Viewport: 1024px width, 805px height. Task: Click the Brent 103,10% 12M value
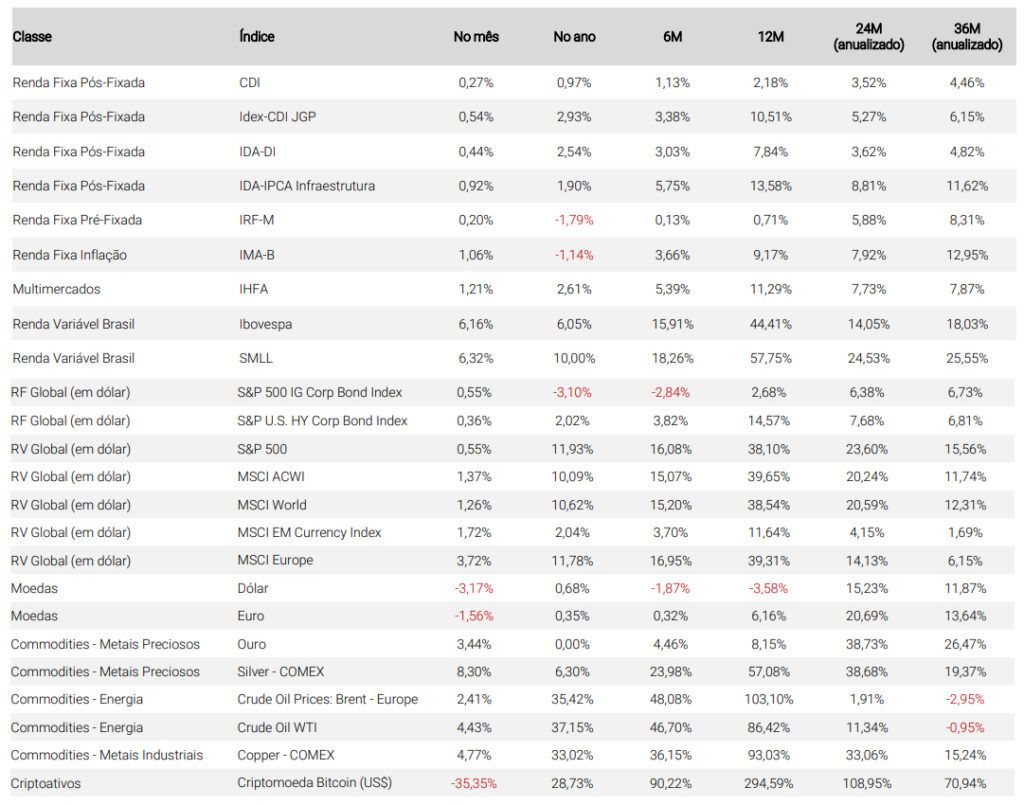click(x=769, y=699)
